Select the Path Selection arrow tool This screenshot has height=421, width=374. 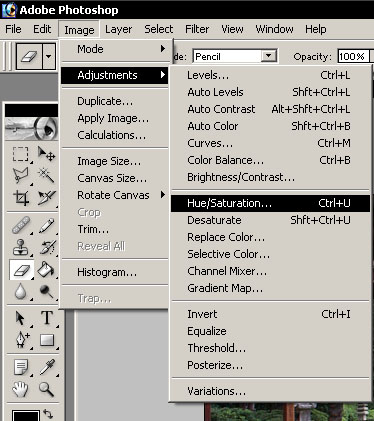[x=21, y=318]
